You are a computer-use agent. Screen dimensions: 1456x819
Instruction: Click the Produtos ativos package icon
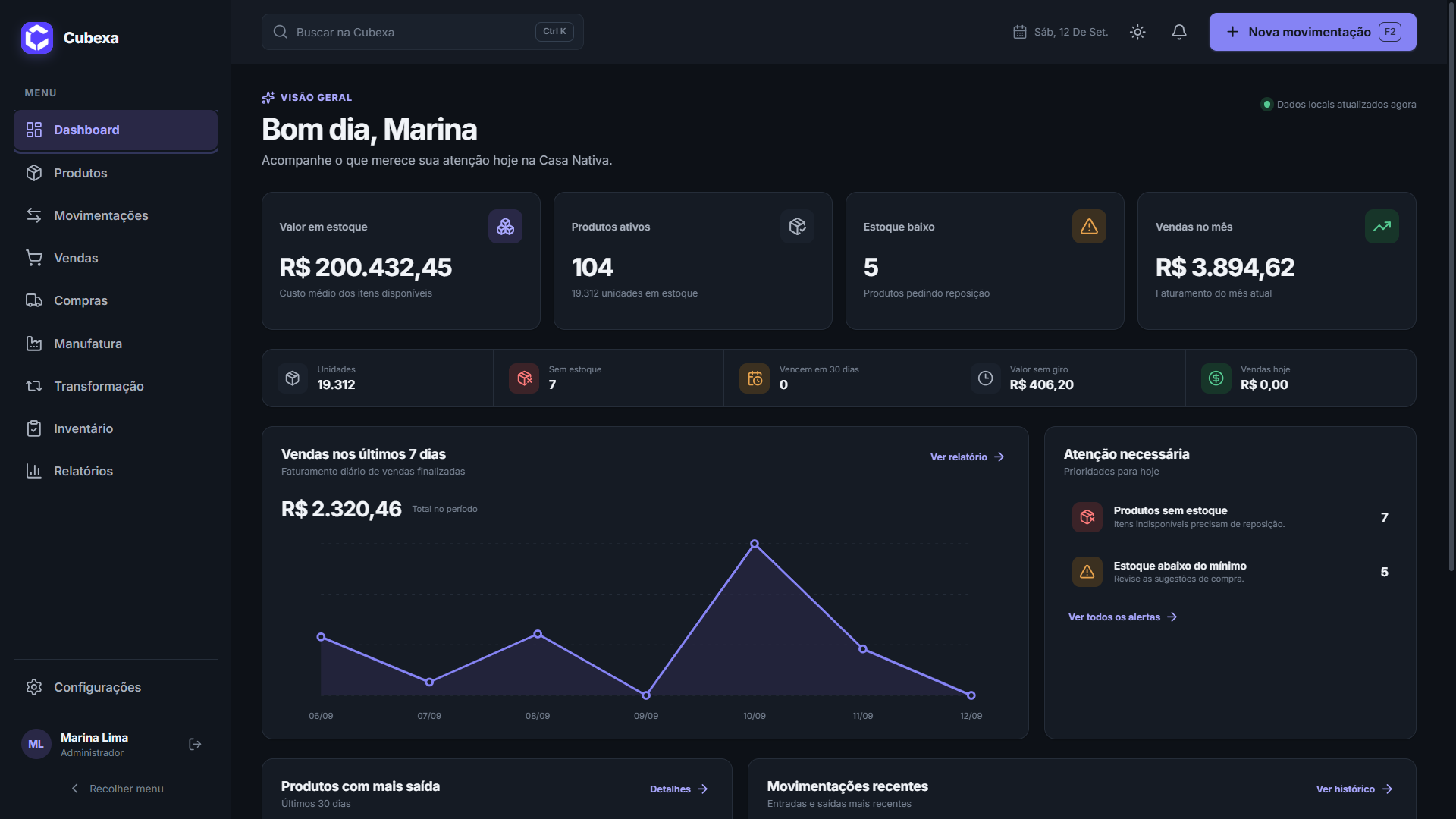797,226
